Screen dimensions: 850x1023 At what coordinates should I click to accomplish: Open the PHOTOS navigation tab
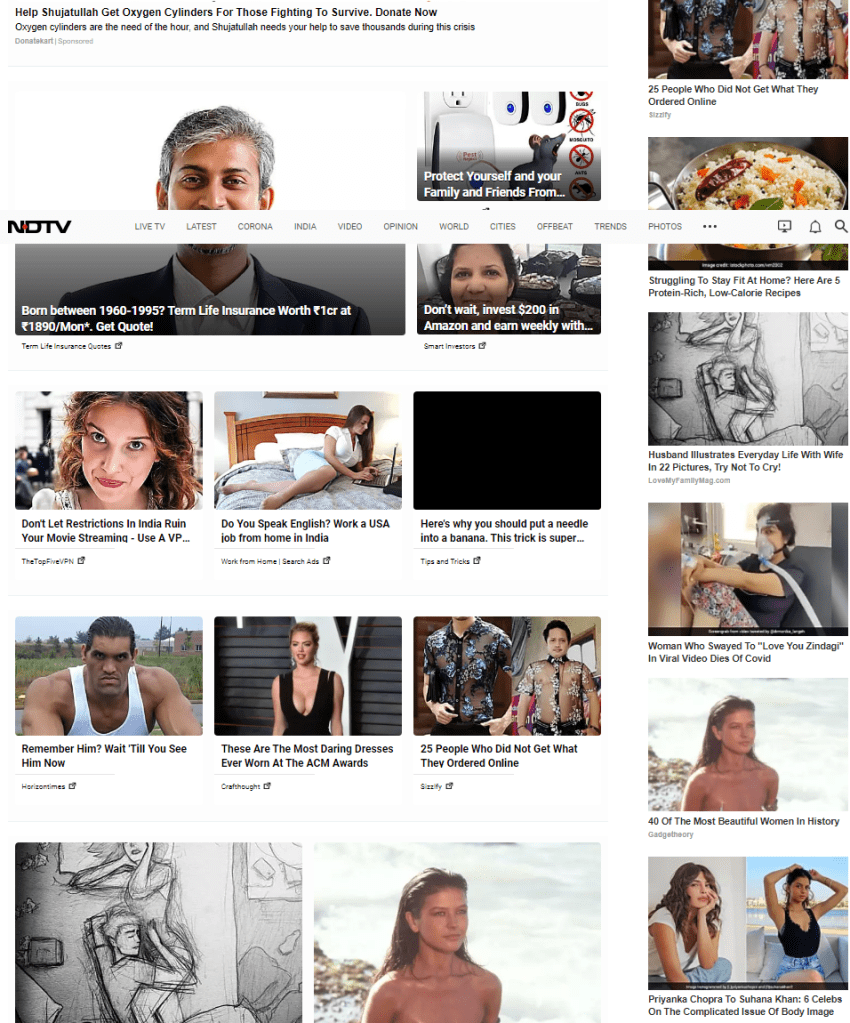point(665,226)
